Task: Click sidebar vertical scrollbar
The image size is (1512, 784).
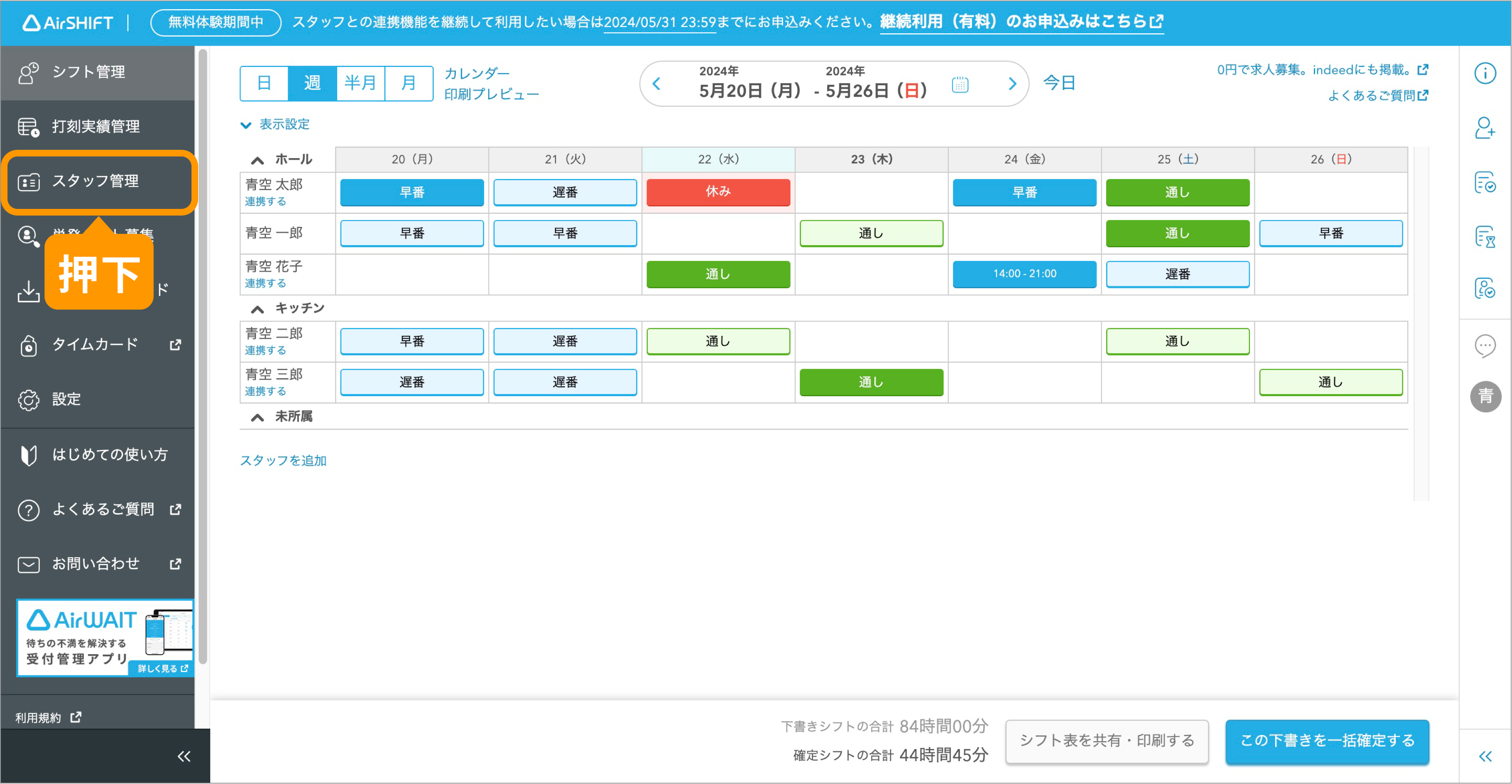Action: (x=202, y=357)
